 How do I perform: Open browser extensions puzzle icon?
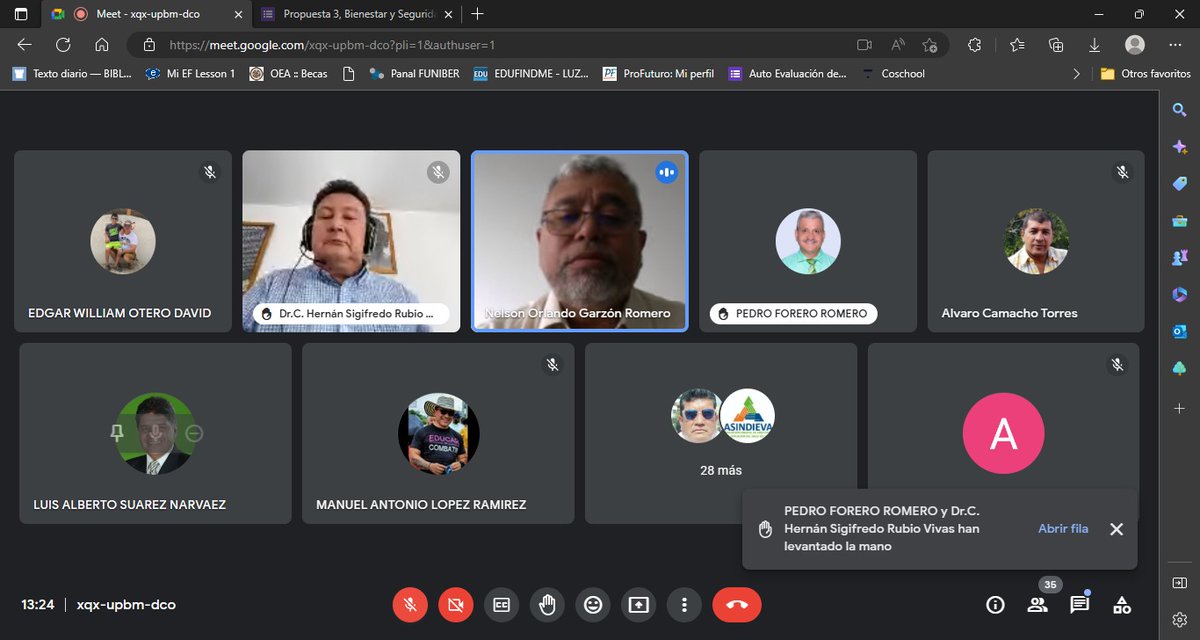click(975, 45)
